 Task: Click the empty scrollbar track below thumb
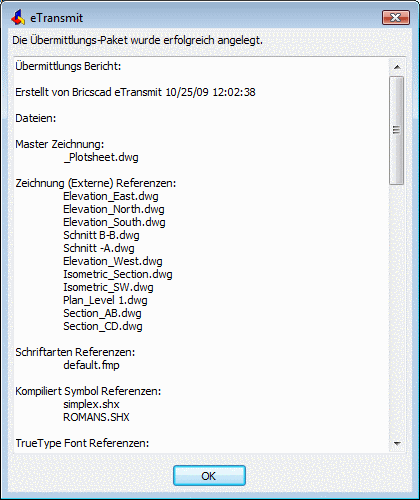[x=397, y=310]
